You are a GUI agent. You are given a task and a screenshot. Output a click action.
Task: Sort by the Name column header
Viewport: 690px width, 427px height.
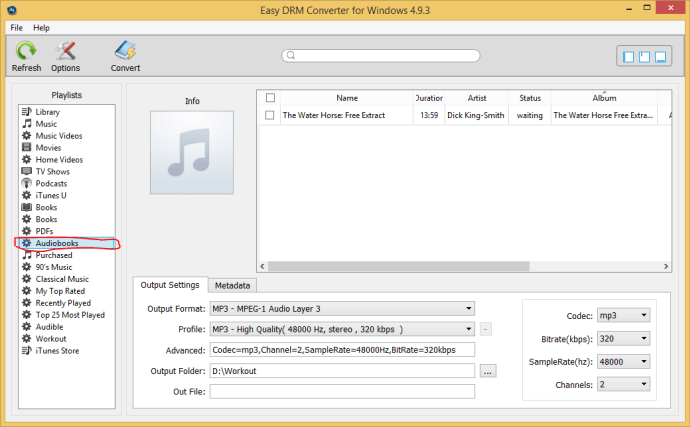point(347,98)
